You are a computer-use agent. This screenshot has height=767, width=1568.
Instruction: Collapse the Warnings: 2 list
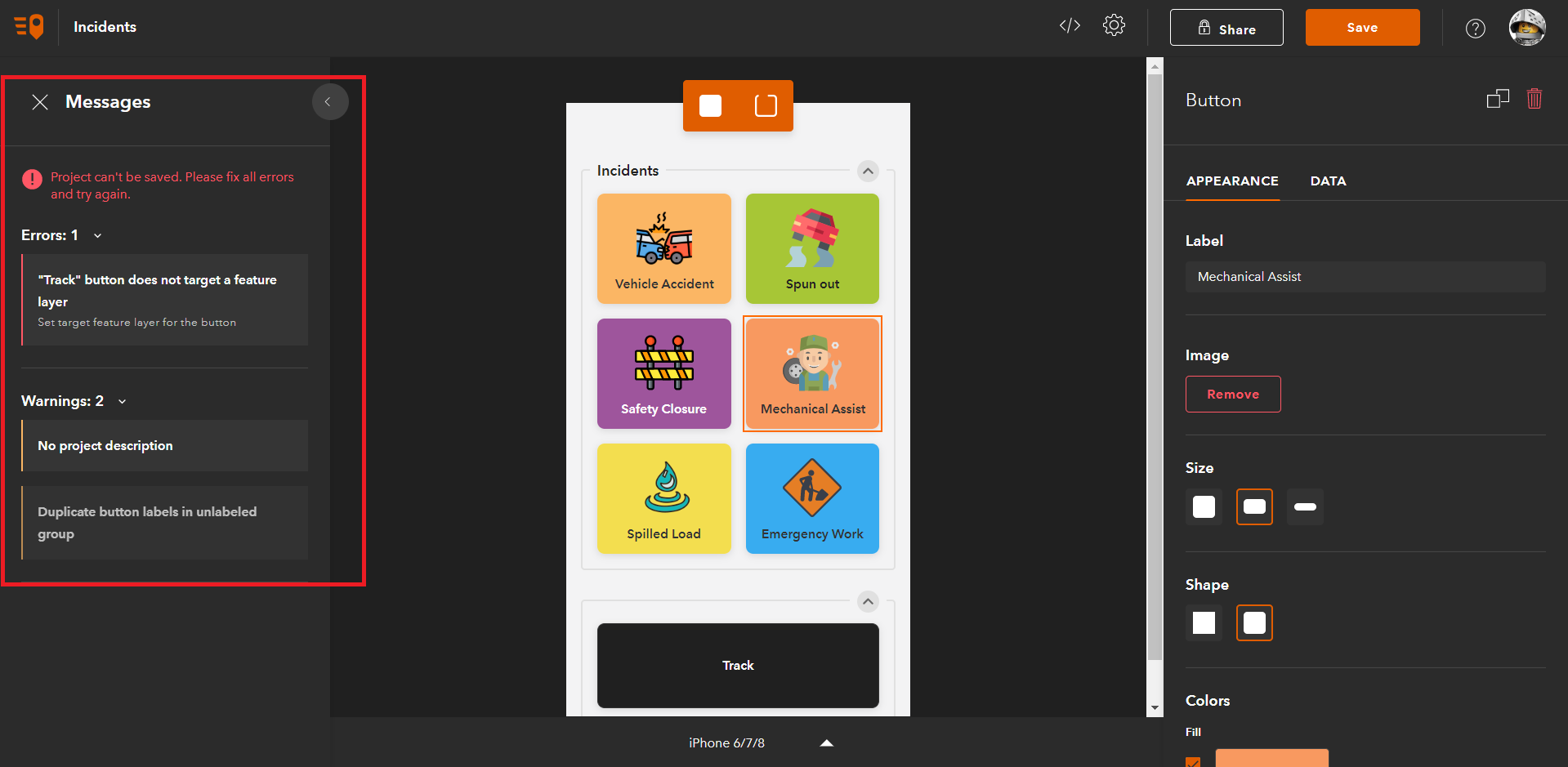coord(122,401)
